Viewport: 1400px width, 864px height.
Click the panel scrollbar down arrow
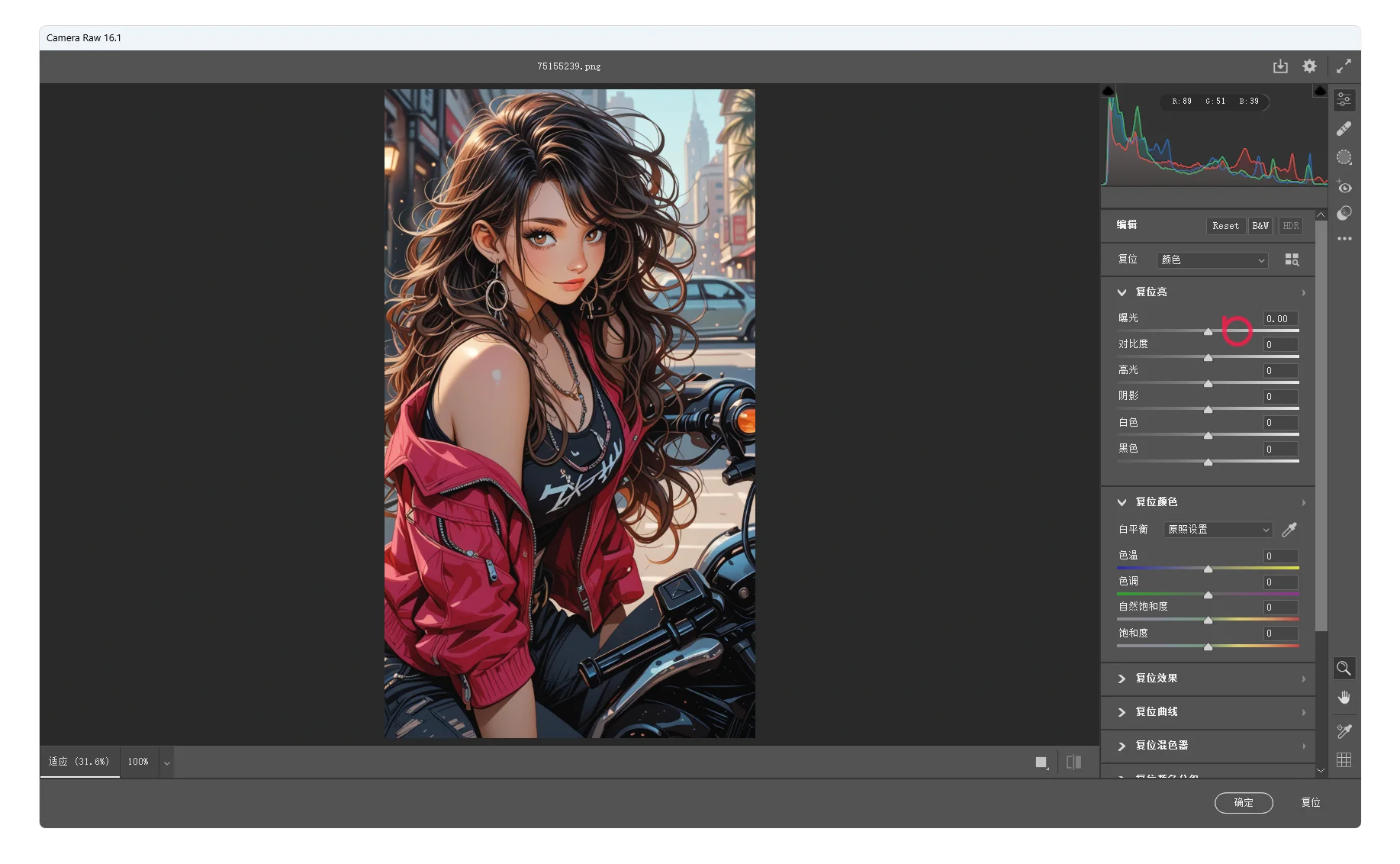click(x=1321, y=770)
